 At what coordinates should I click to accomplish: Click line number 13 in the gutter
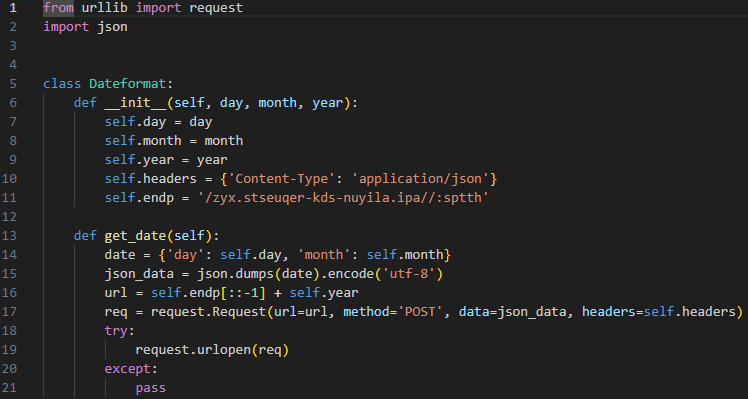[x=9, y=236]
